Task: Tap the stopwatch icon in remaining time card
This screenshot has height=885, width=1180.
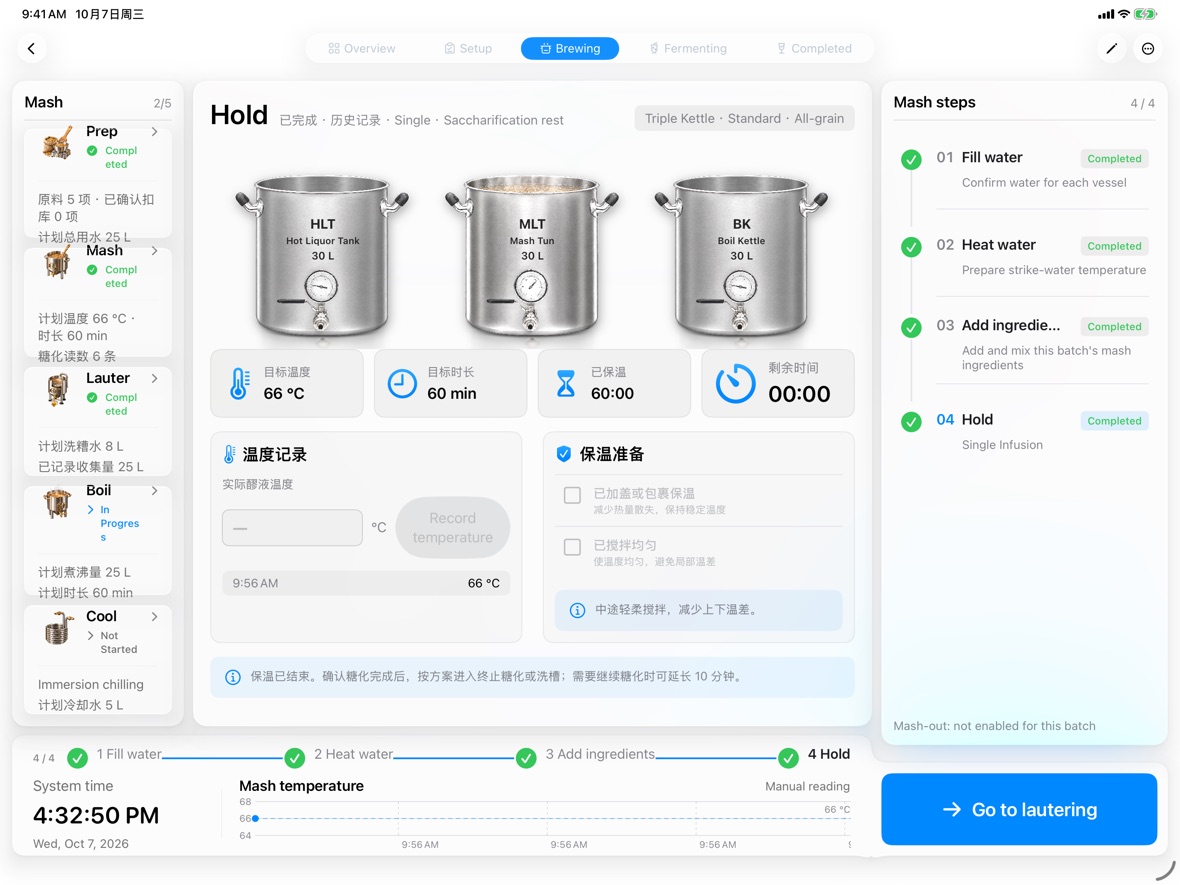Action: coord(734,383)
